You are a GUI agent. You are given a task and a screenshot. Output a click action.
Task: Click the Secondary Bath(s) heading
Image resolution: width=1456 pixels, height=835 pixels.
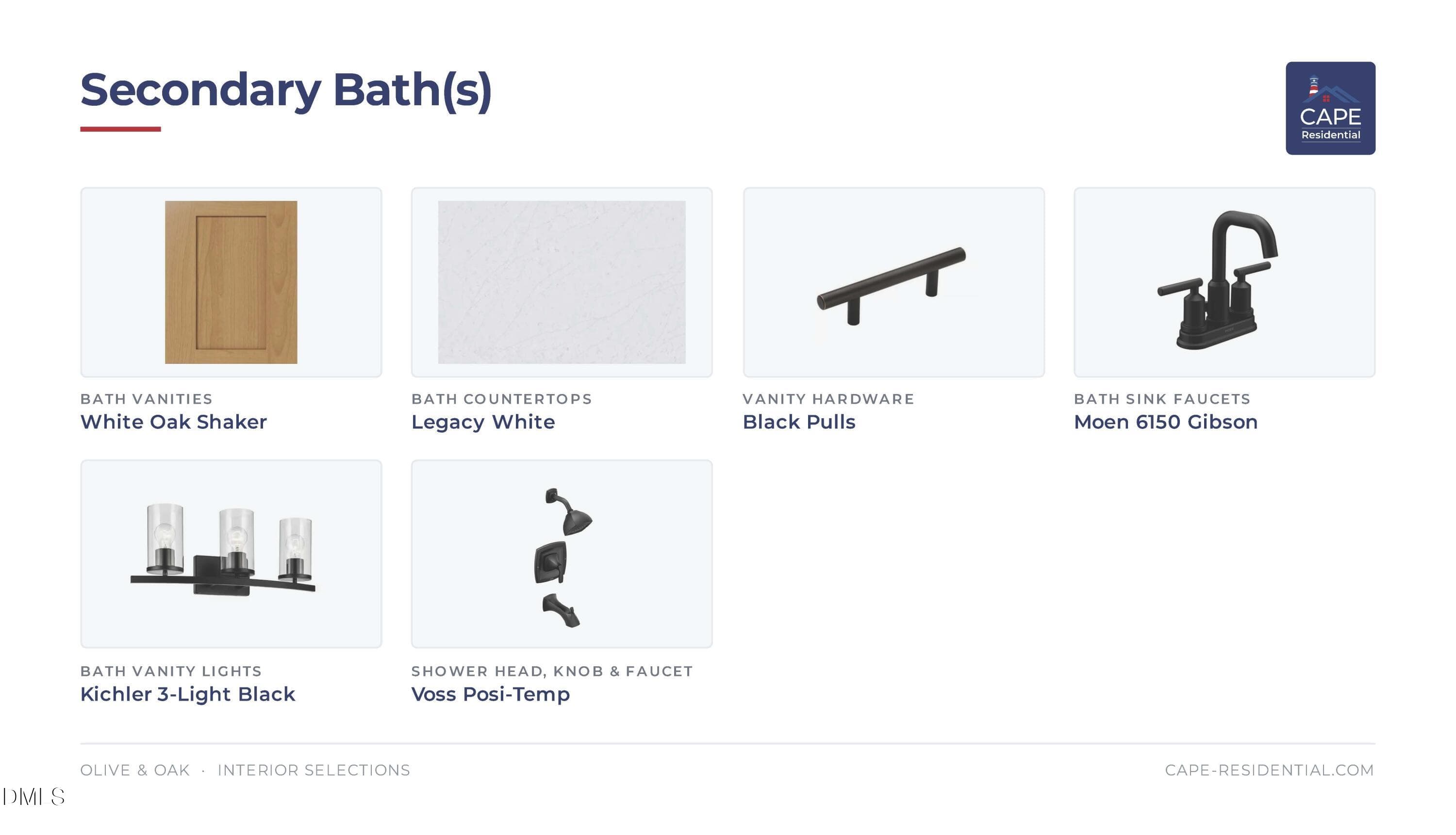pyautogui.click(x=286, y=91)
